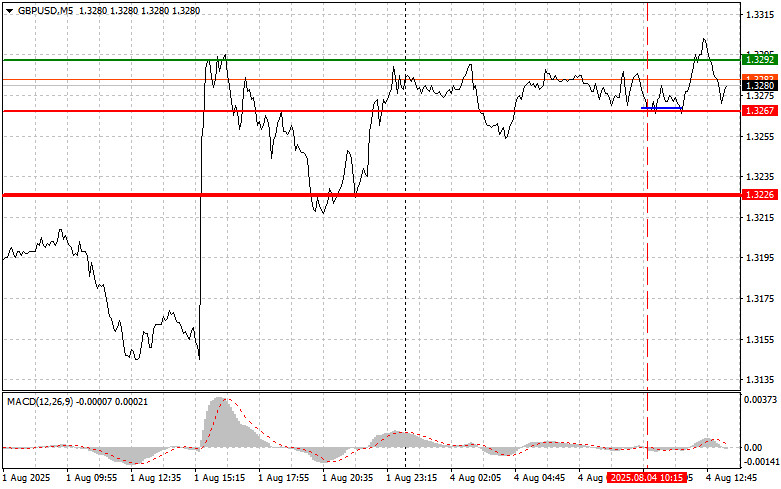
Task: Click the 1.3195 price scale value
Action: [759, 257]
